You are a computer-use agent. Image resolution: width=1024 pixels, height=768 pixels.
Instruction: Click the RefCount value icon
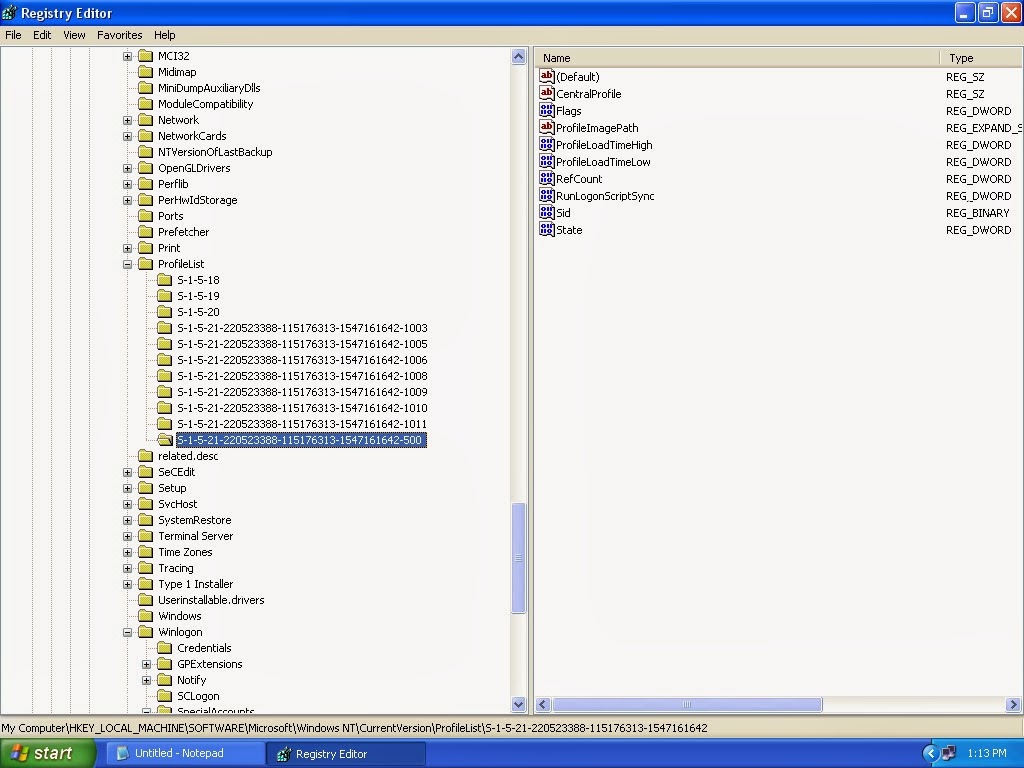pyautogui.click(x=547, y=178)
